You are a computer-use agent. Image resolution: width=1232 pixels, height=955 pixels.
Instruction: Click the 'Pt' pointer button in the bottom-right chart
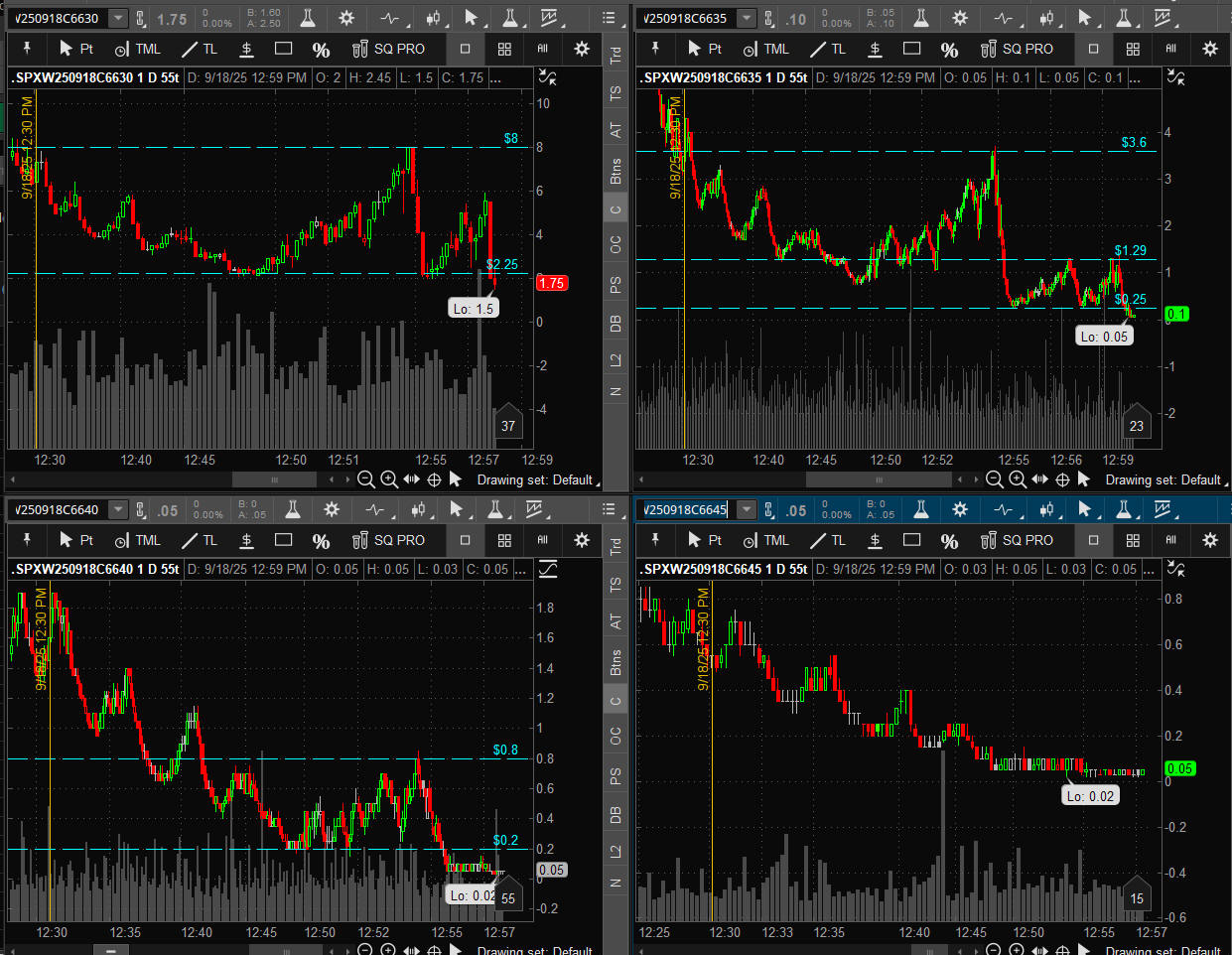point(704,540)
